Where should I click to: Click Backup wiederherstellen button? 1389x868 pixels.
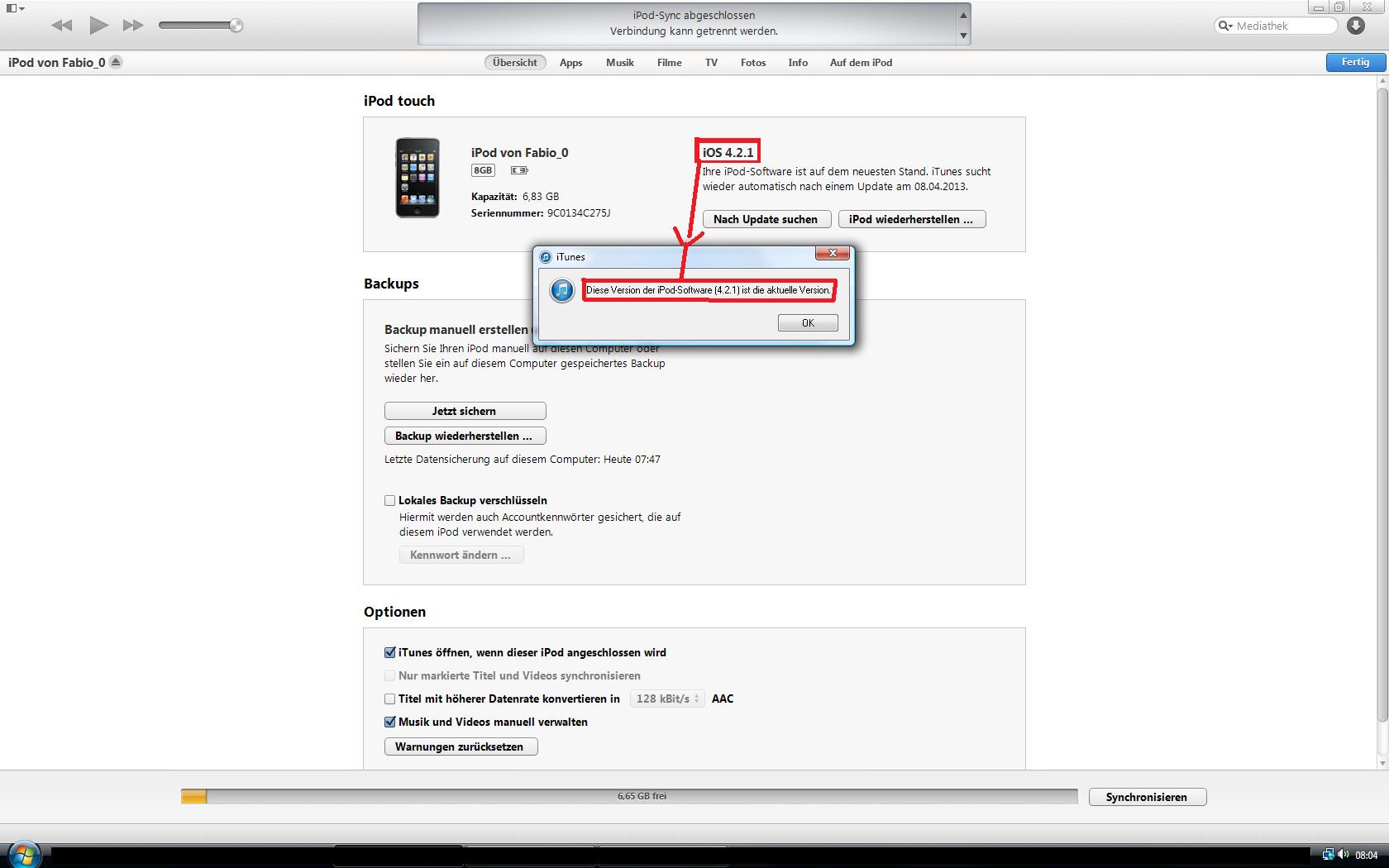pyautogui.click(x=465, y=436)
